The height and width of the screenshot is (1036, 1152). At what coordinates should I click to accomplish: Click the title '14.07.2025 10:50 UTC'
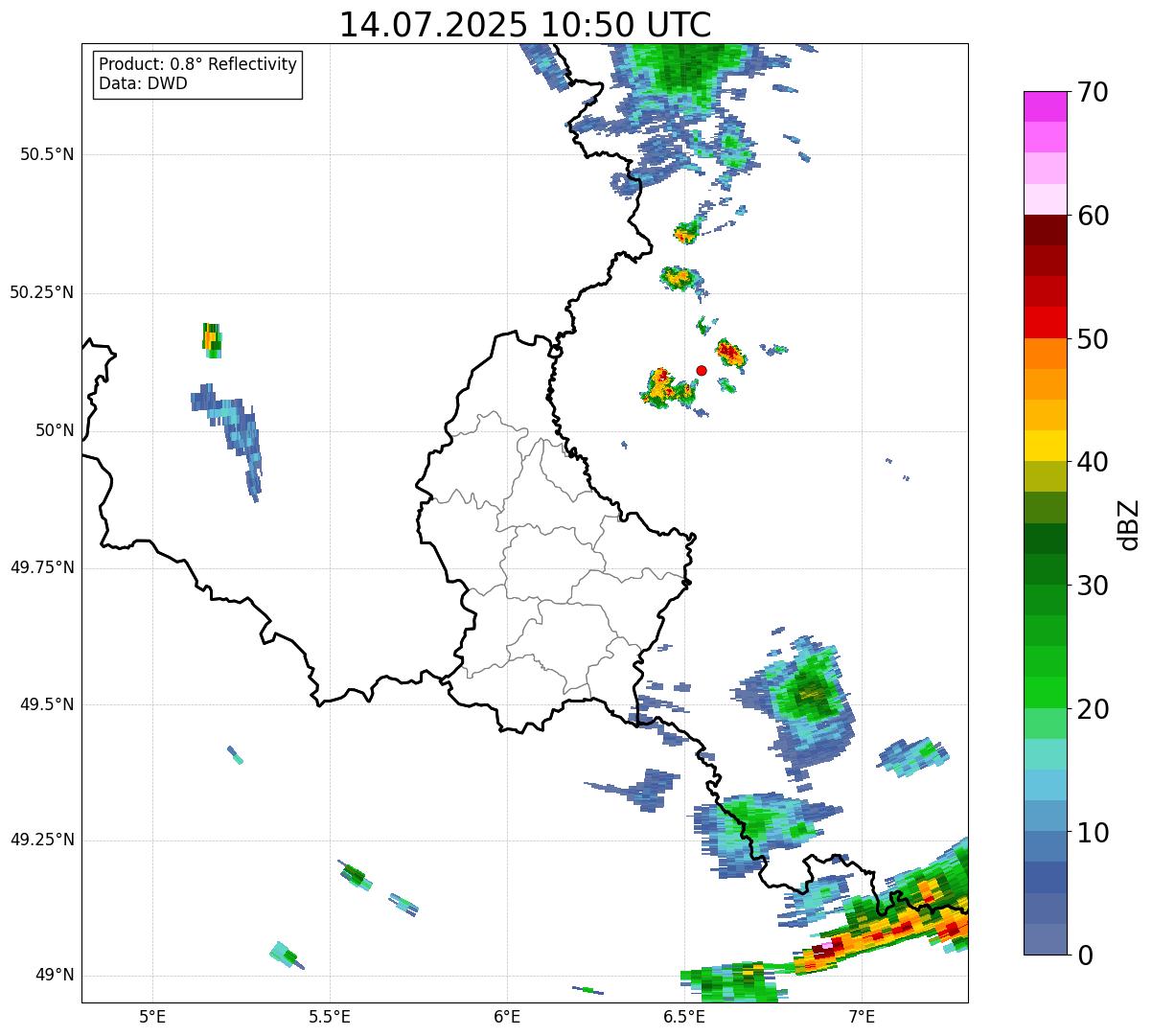tap(525, 24)
